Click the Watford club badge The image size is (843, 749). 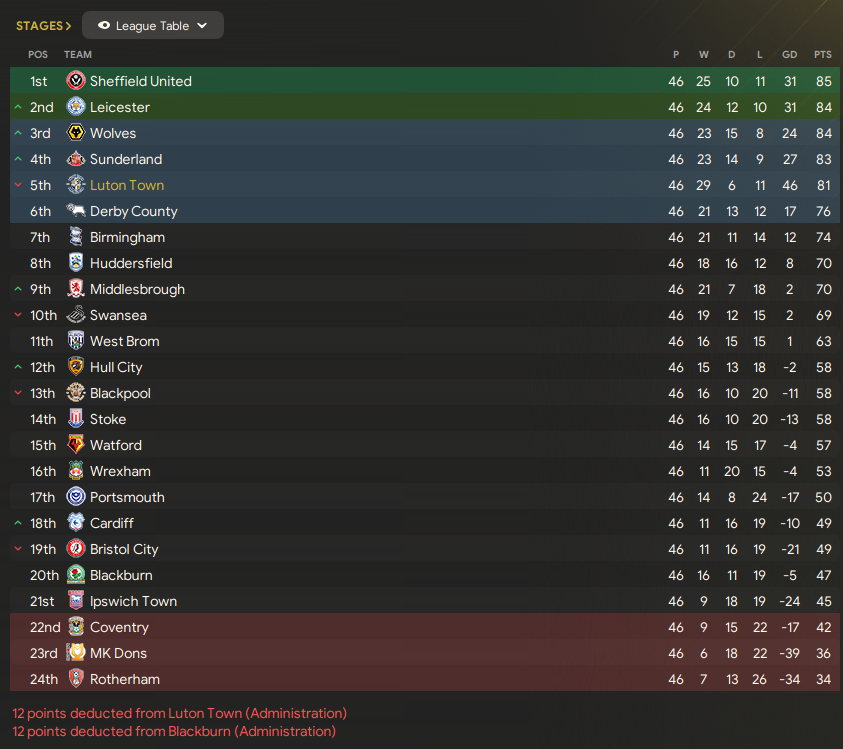[76, 445]
